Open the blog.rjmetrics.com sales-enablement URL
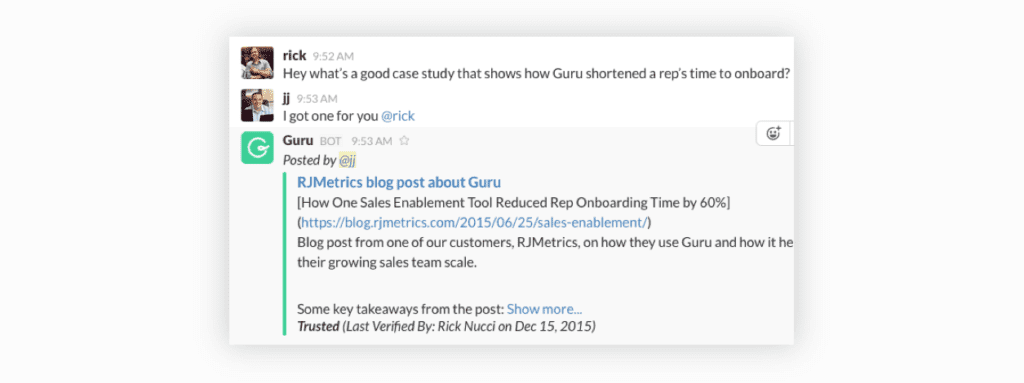Viewport: 1024px width, 383px height. tap(474, 223)
